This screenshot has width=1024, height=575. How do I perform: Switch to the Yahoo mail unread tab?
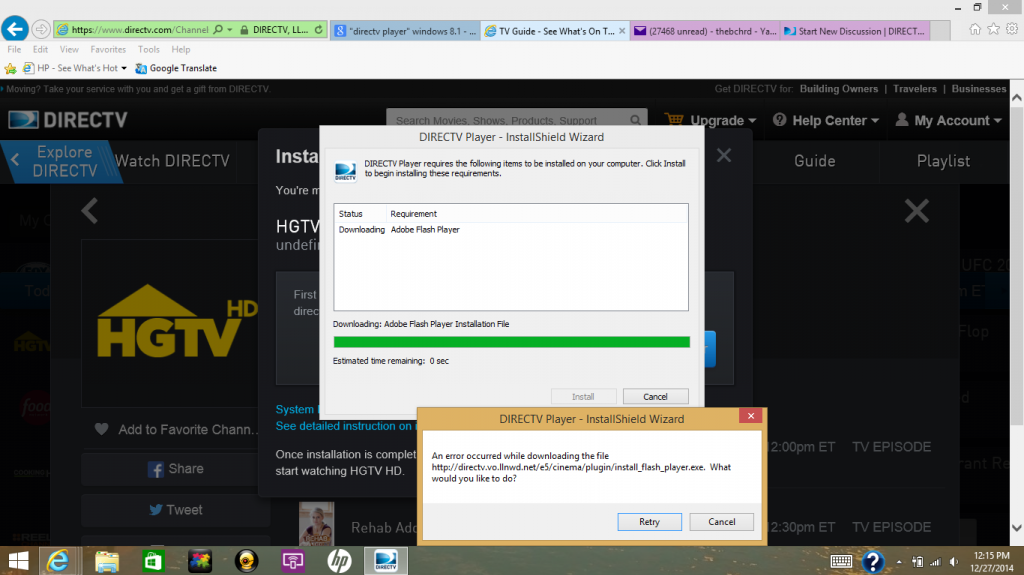(x=705, y=31)
